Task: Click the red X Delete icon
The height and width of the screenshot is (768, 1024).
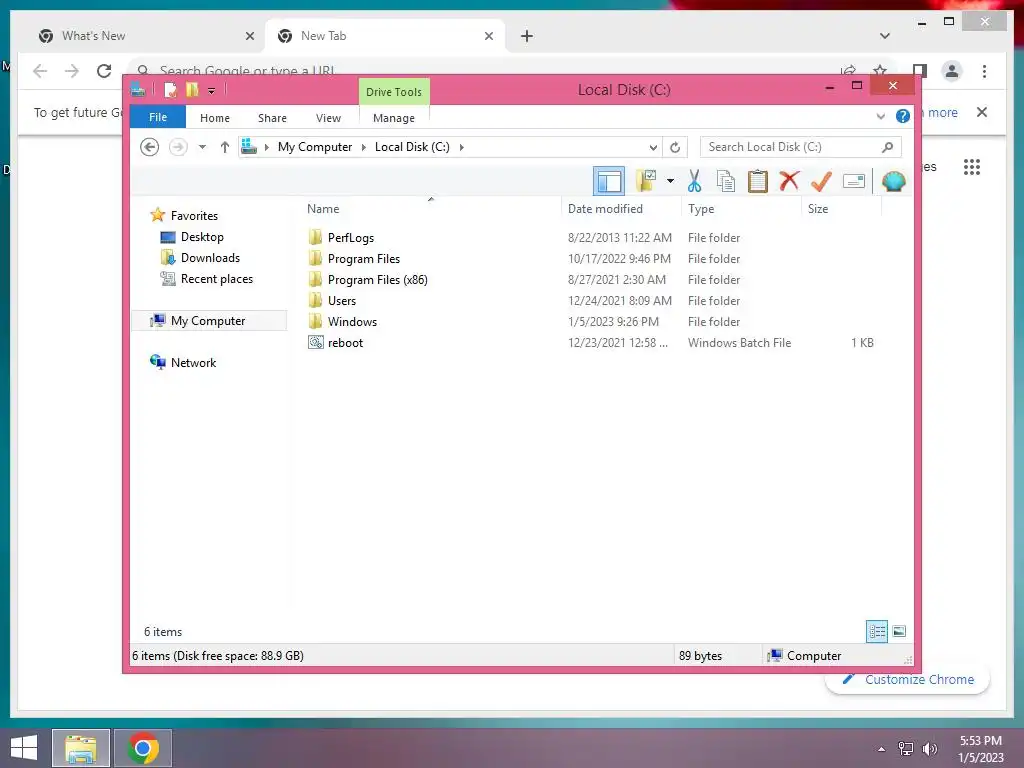Action: pos(790,181)
